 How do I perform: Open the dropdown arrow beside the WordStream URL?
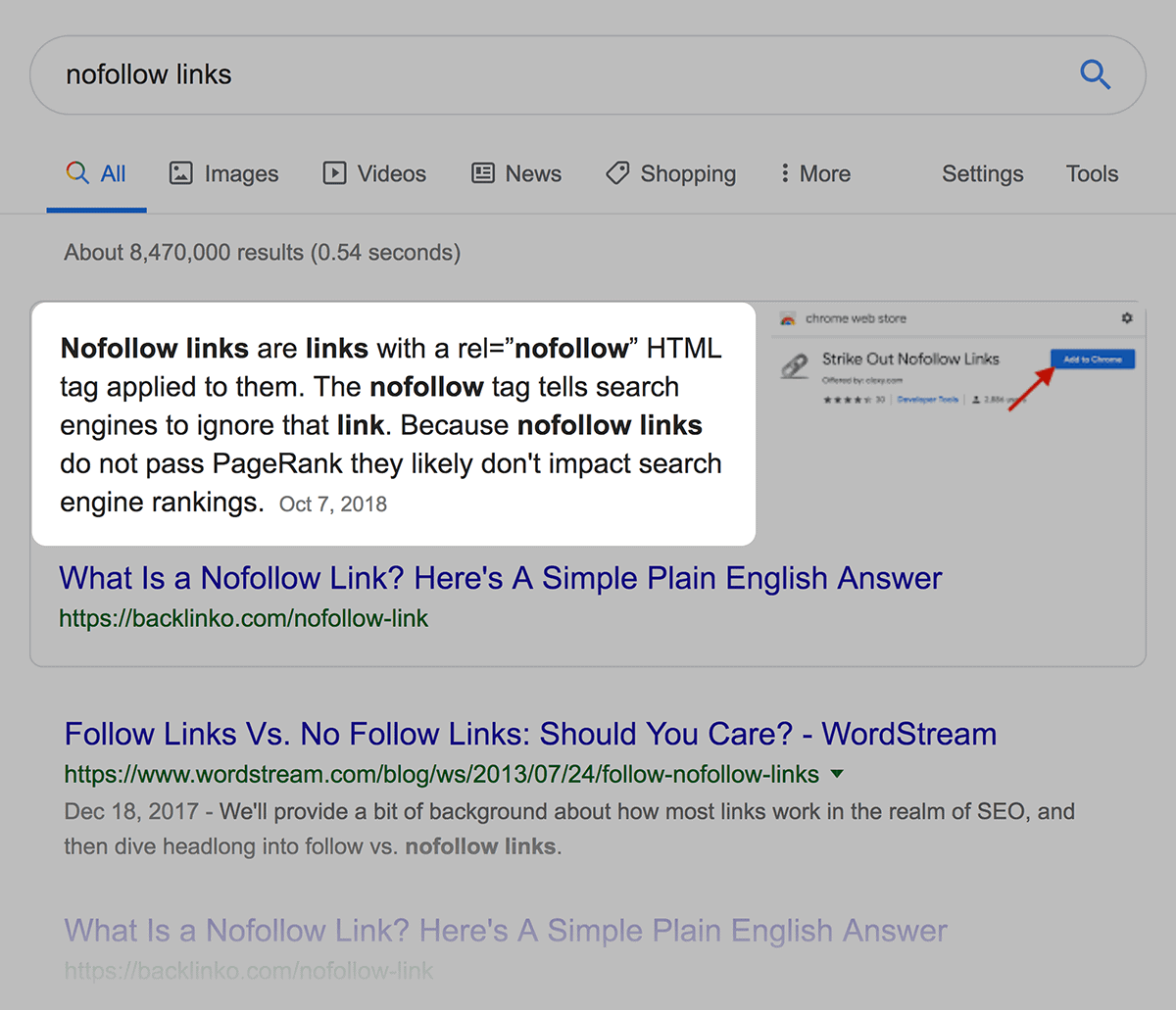[838, 773]
